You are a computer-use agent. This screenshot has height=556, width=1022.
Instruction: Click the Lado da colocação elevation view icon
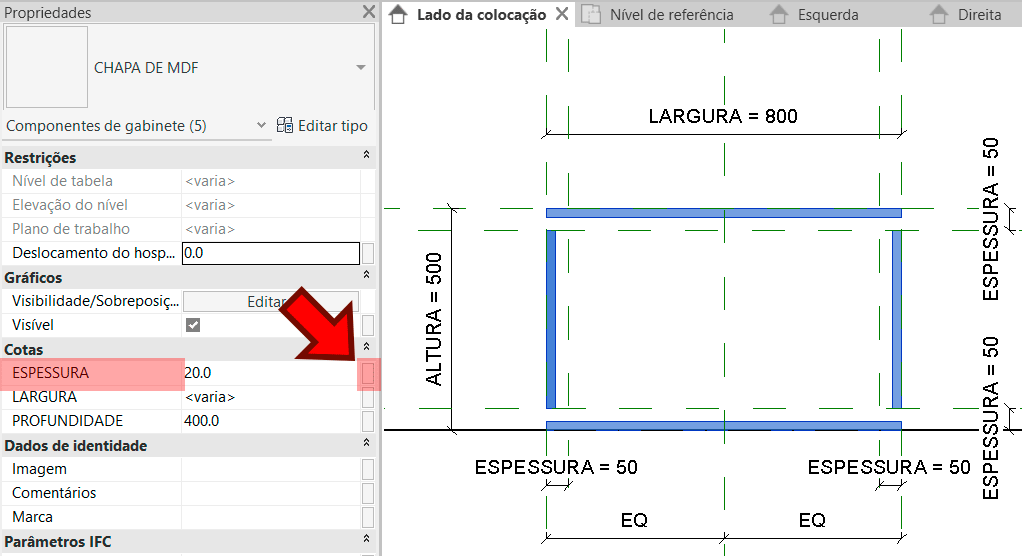click(x=398, y=14)
